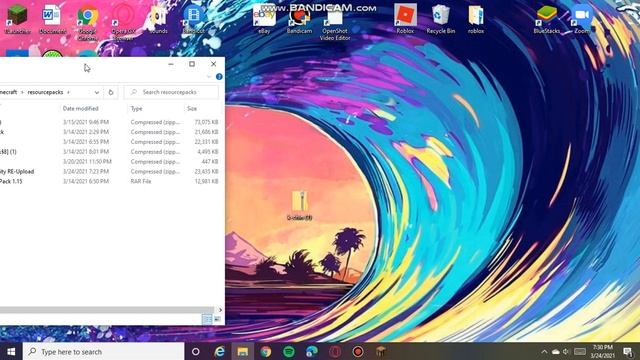640x360 pixels.
Task: Select the zipped folder icon on the desktop wallpaper
Action: (300, 205)
